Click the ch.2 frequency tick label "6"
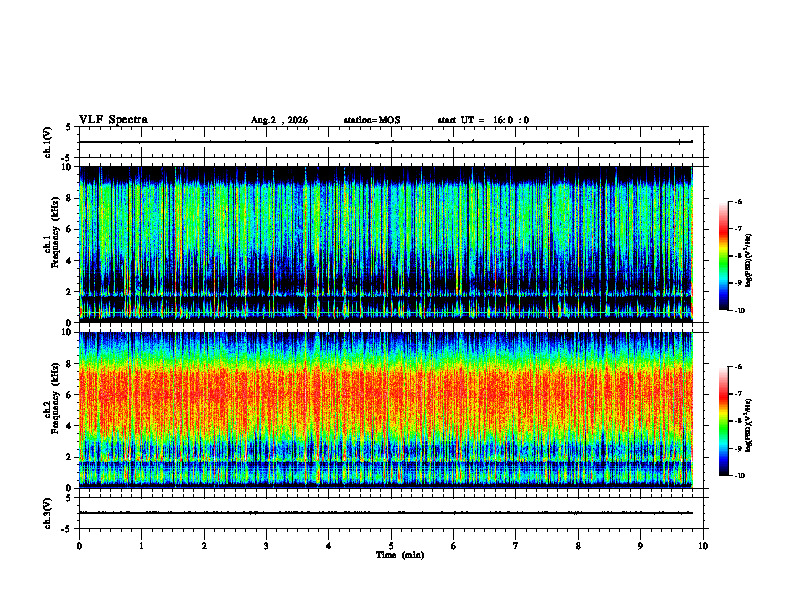The width and height of the screenshot is (792, 612). coord(70,395)
